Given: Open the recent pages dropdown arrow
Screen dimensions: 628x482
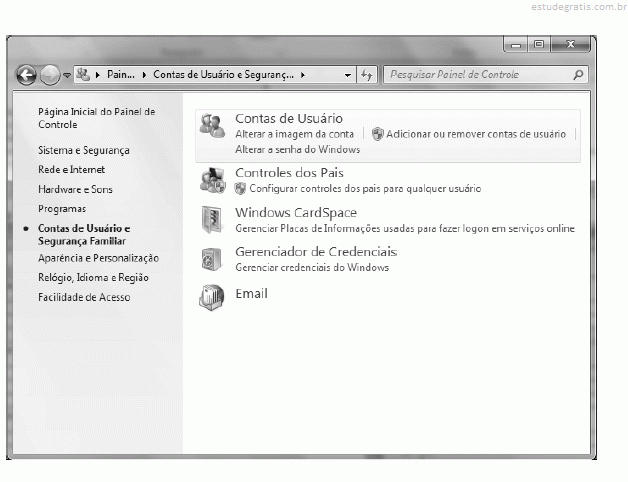Looking at the screenshot, I should tap(67, 75).
